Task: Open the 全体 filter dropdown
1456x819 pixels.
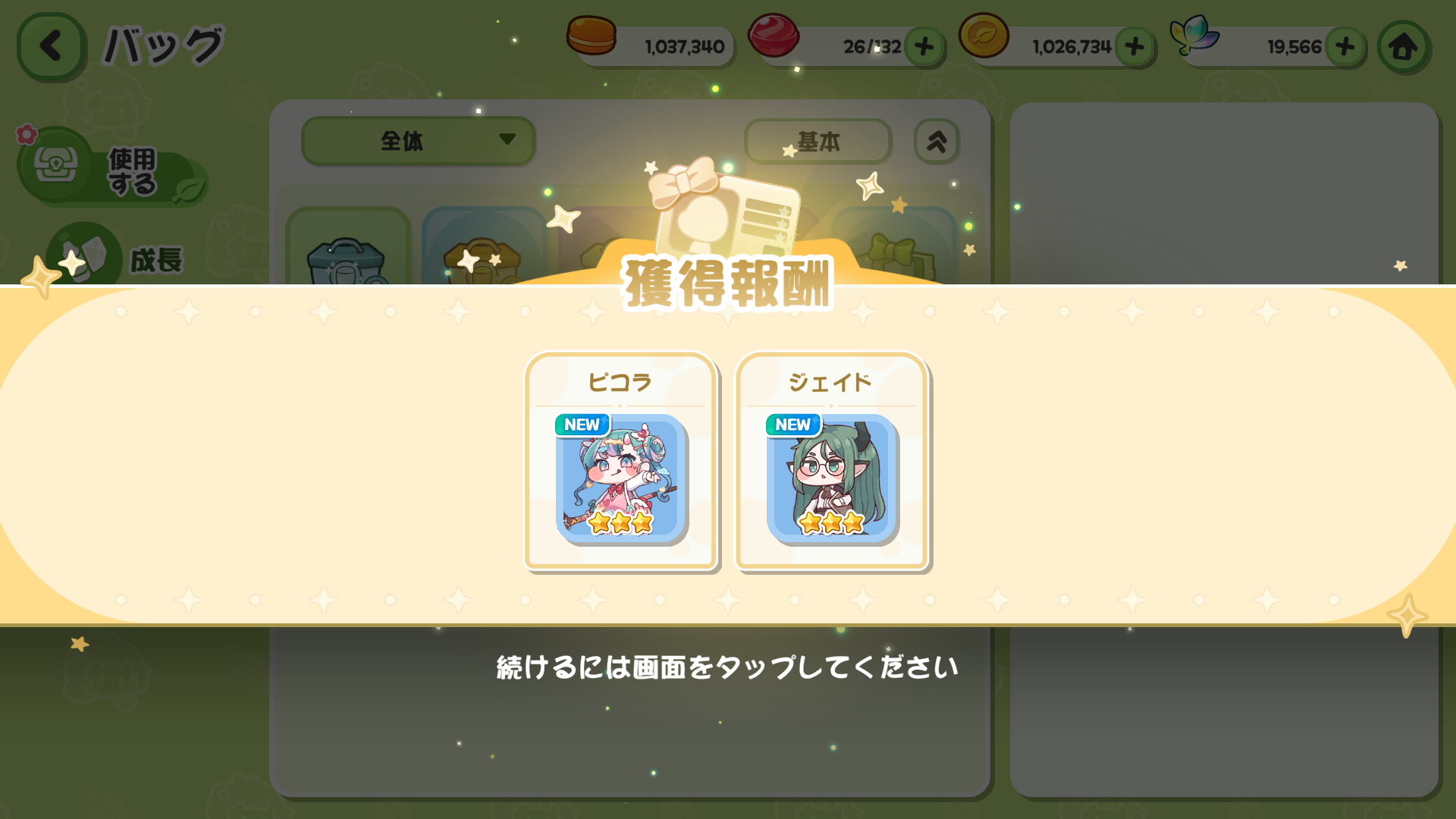Action: tap(419, 140)
